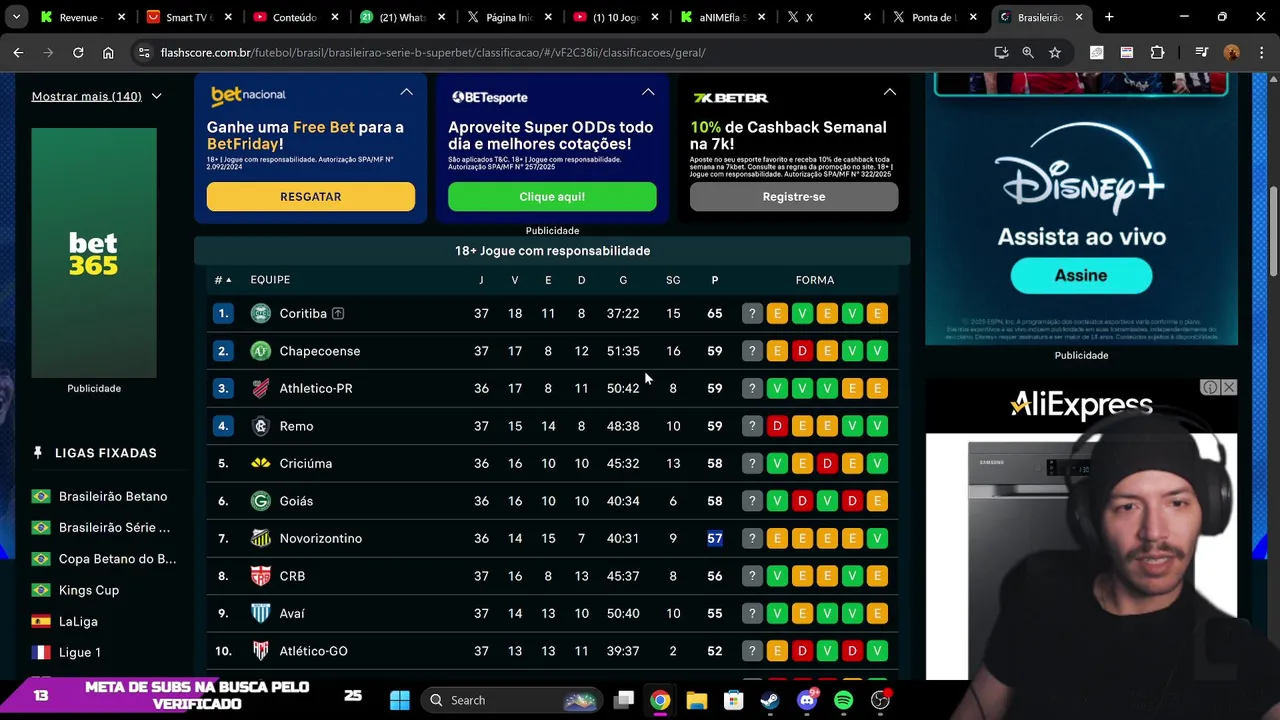
Task: Open File Explorer from taskbar
Action: [x=697, y=700]
